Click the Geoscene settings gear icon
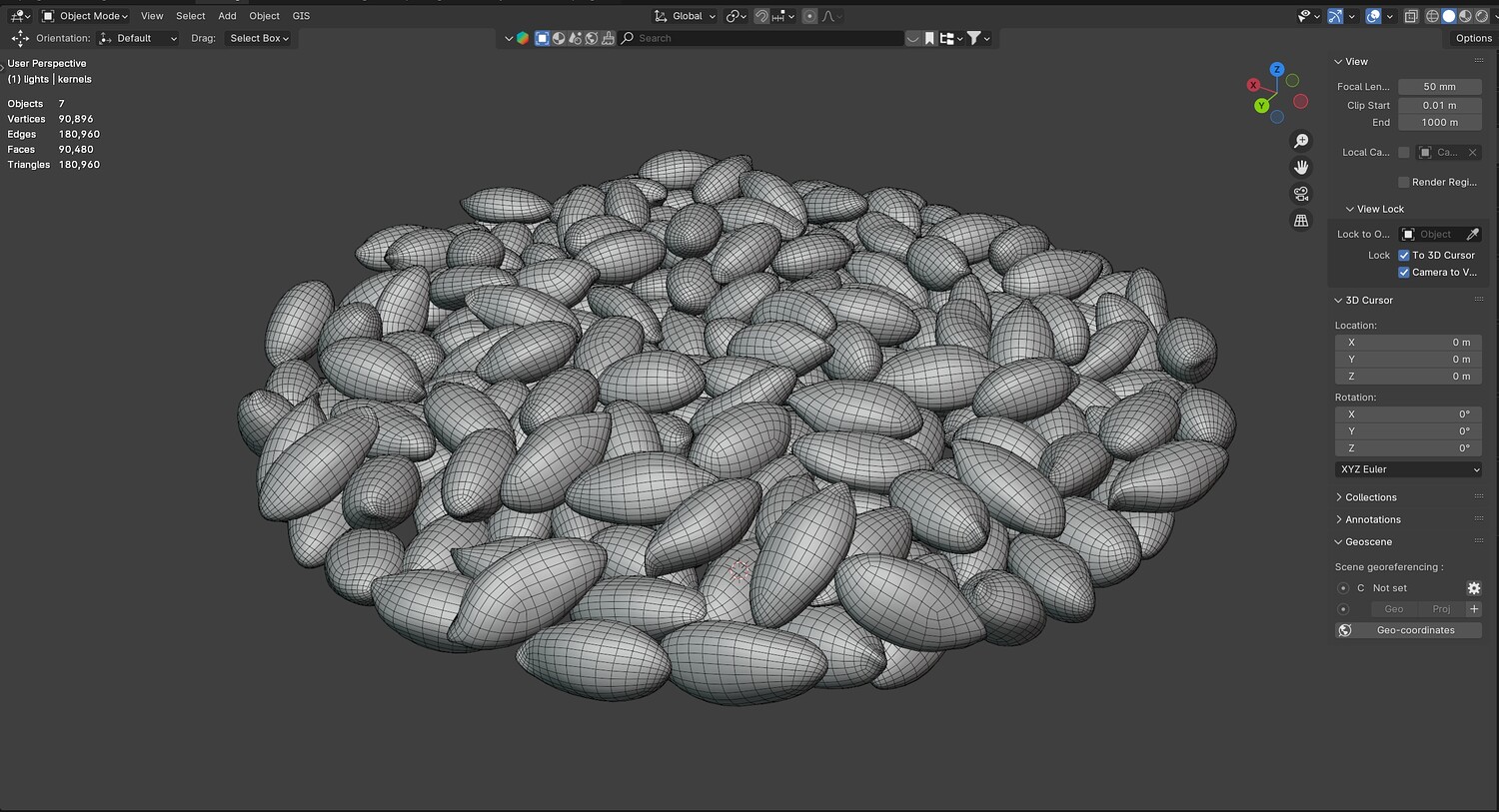 point(1473,588)
